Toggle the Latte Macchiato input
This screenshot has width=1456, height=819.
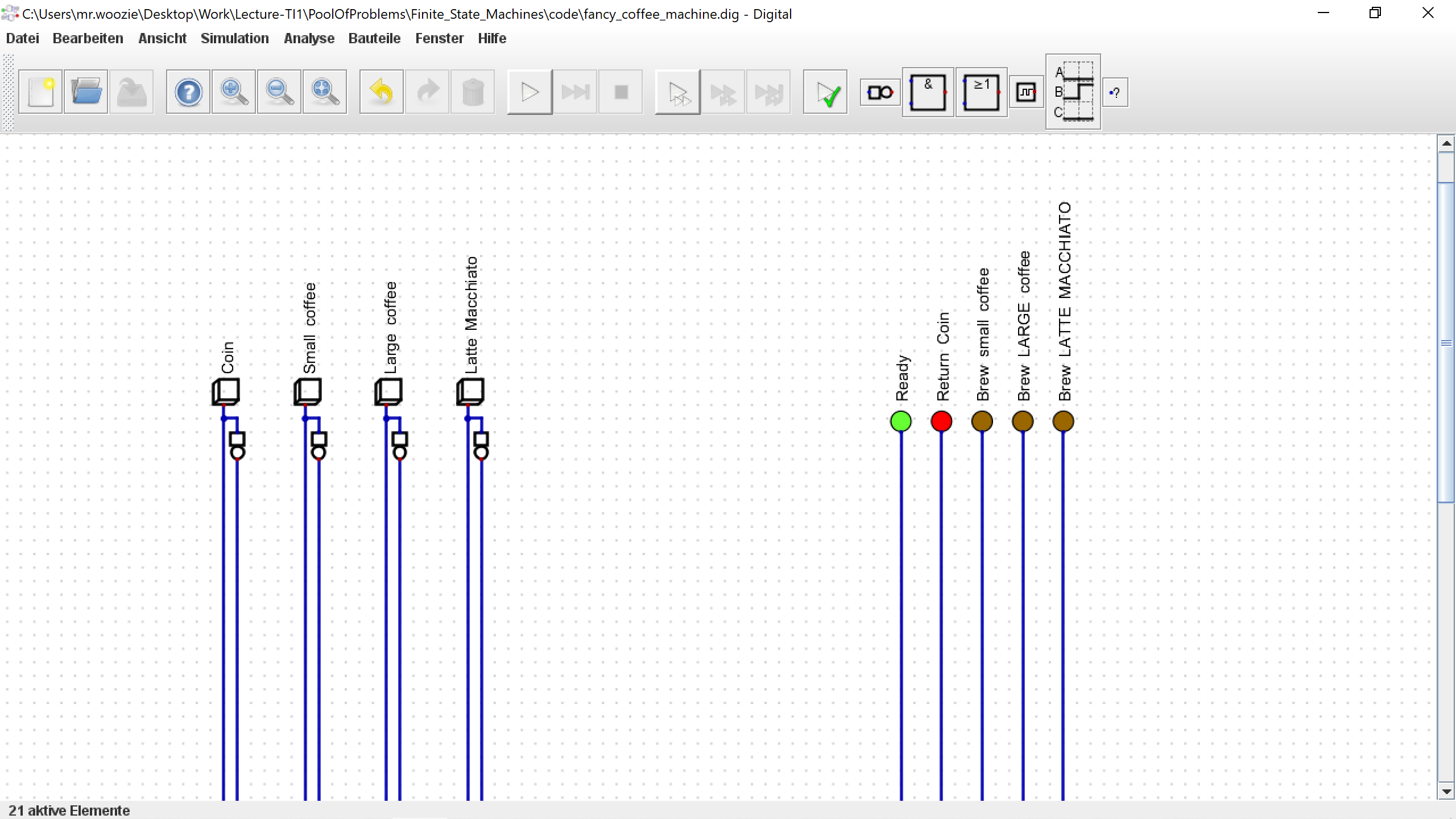[x=470, y=392]
